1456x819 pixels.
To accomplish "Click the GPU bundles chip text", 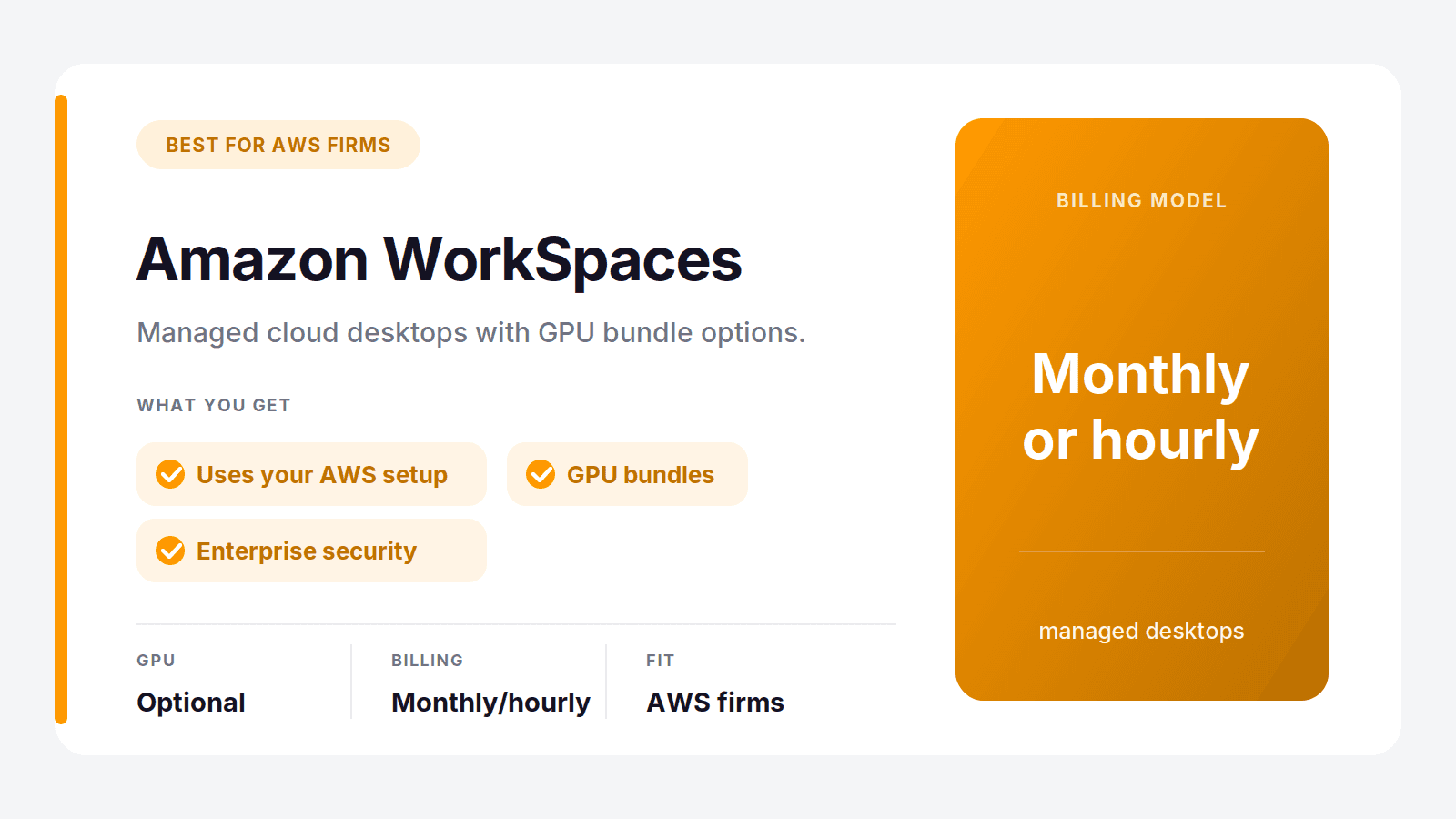I will 641,475.
